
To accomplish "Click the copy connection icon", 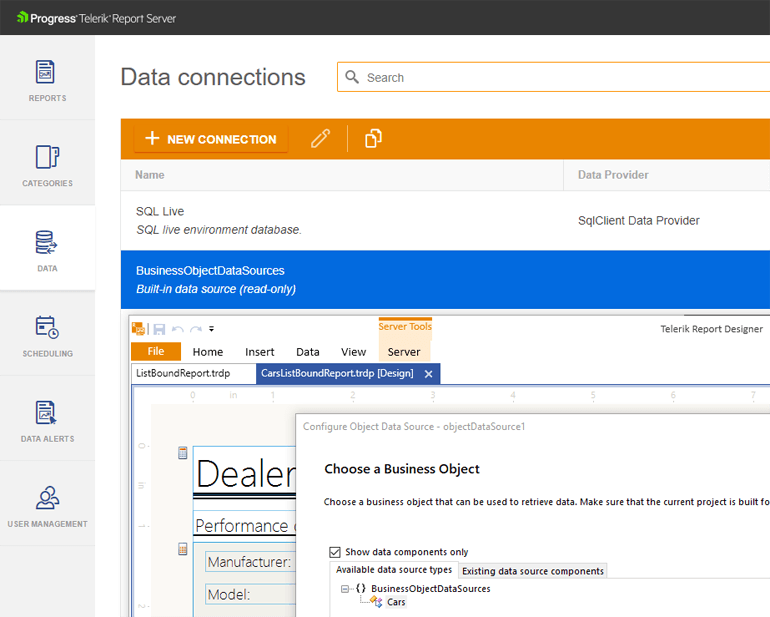I will coord(373,139).
